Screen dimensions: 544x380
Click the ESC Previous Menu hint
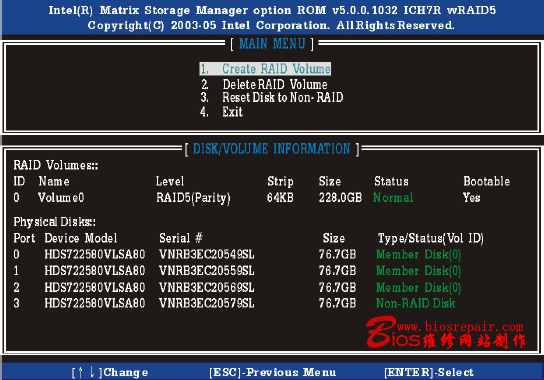tap(273, 372)
